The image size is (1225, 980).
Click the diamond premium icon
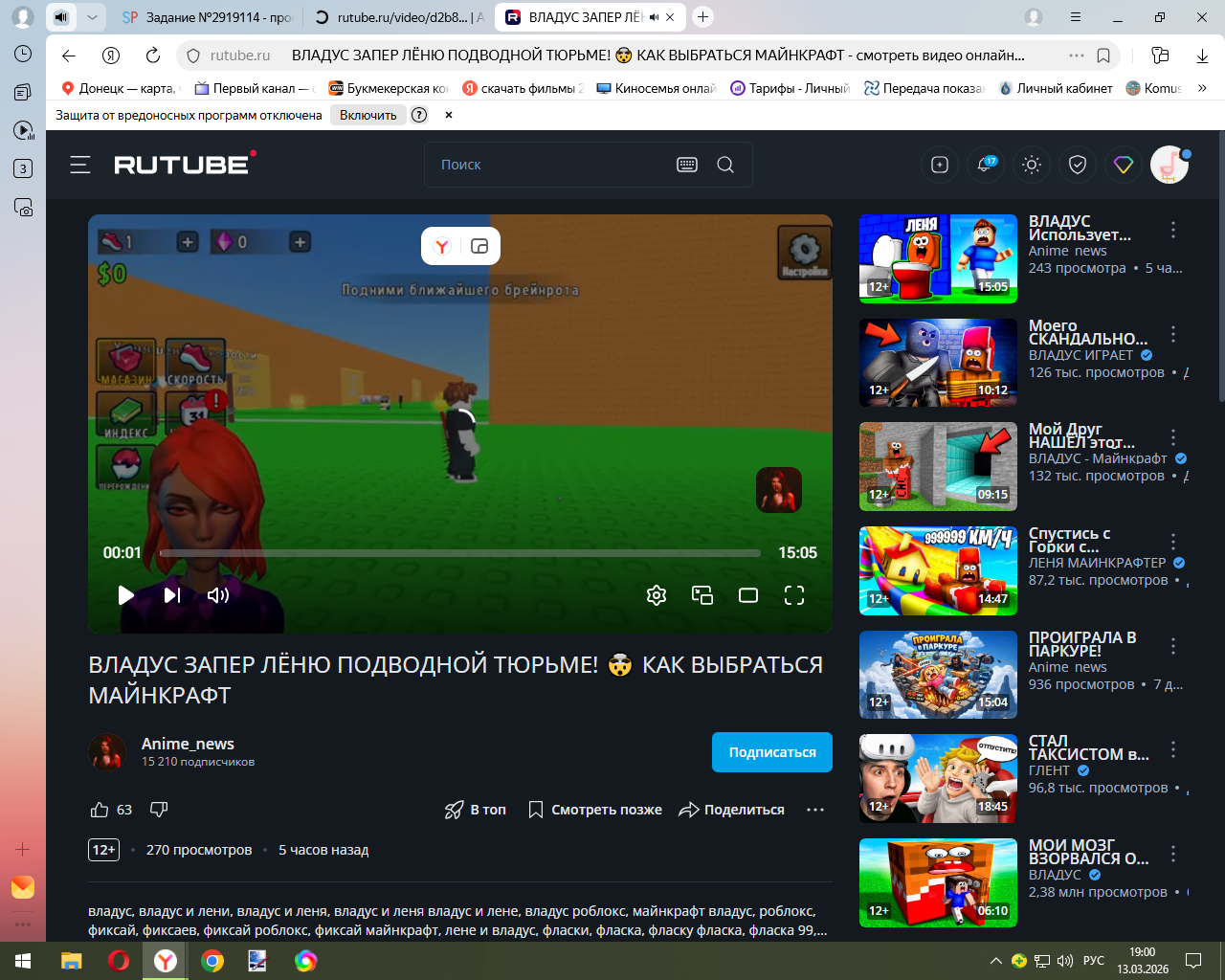pos(1124,165)
